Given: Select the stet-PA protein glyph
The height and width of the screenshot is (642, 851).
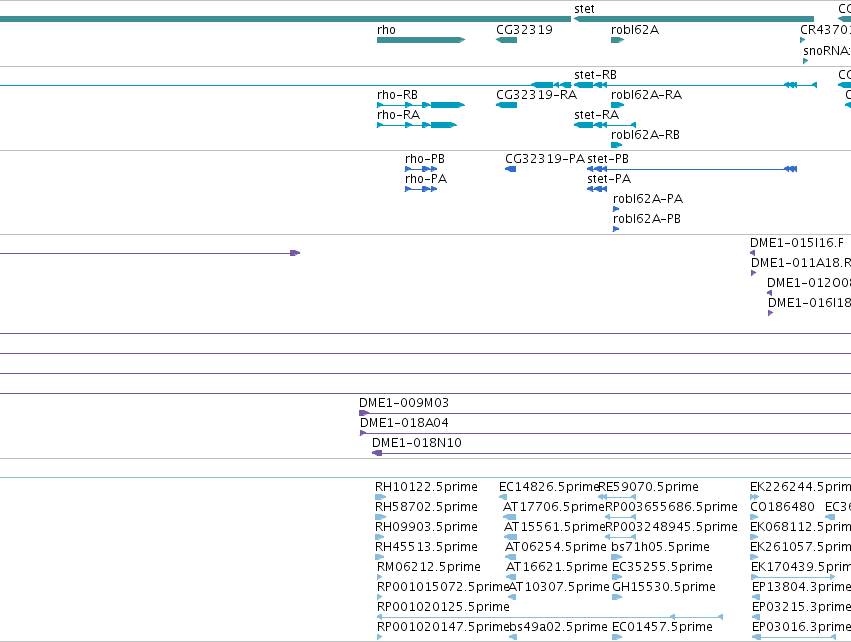Looking at the screenshot, I should (x=597, y=189).
